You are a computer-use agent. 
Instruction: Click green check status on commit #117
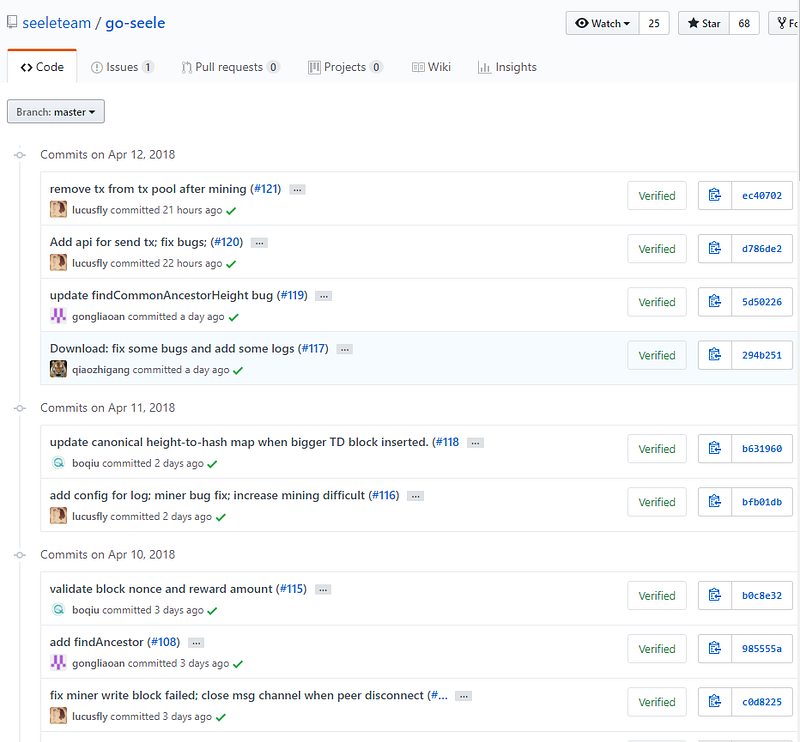coord(238,370)
